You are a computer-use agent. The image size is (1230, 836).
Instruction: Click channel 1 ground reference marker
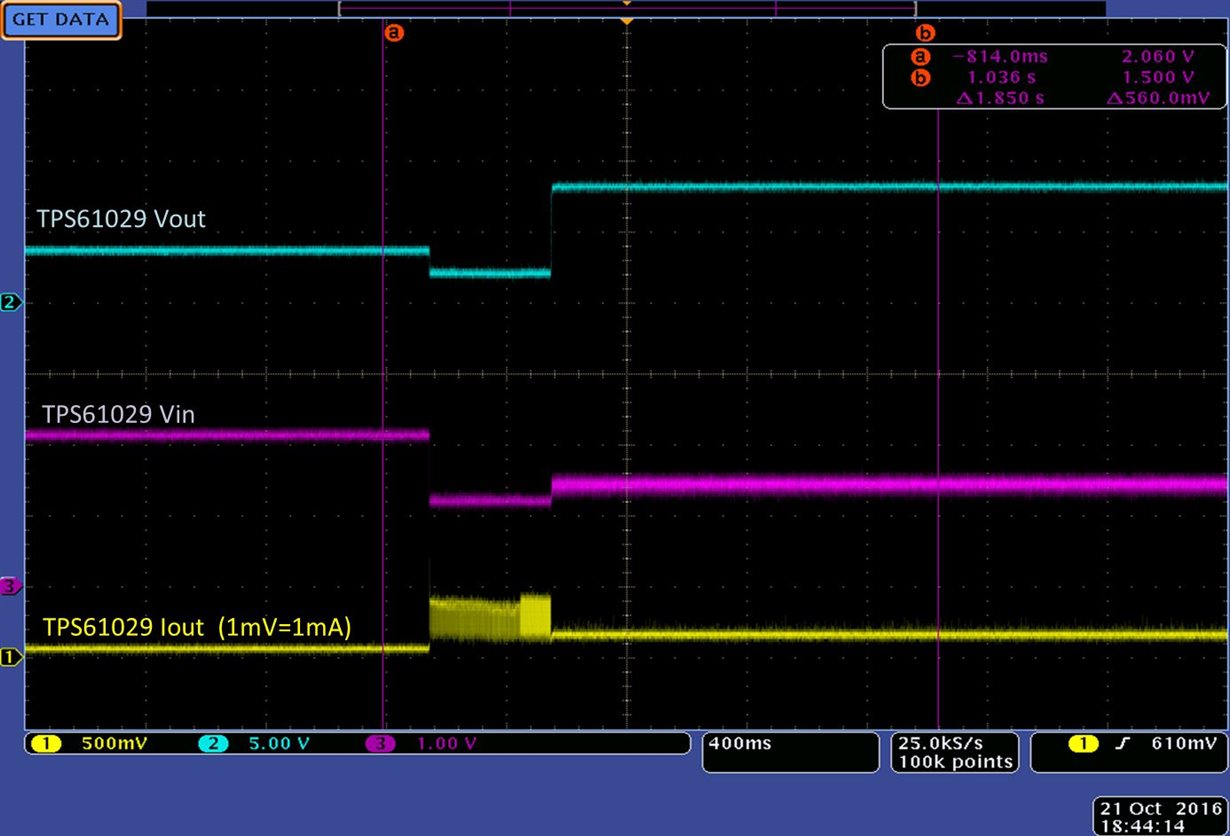point(11,657)
